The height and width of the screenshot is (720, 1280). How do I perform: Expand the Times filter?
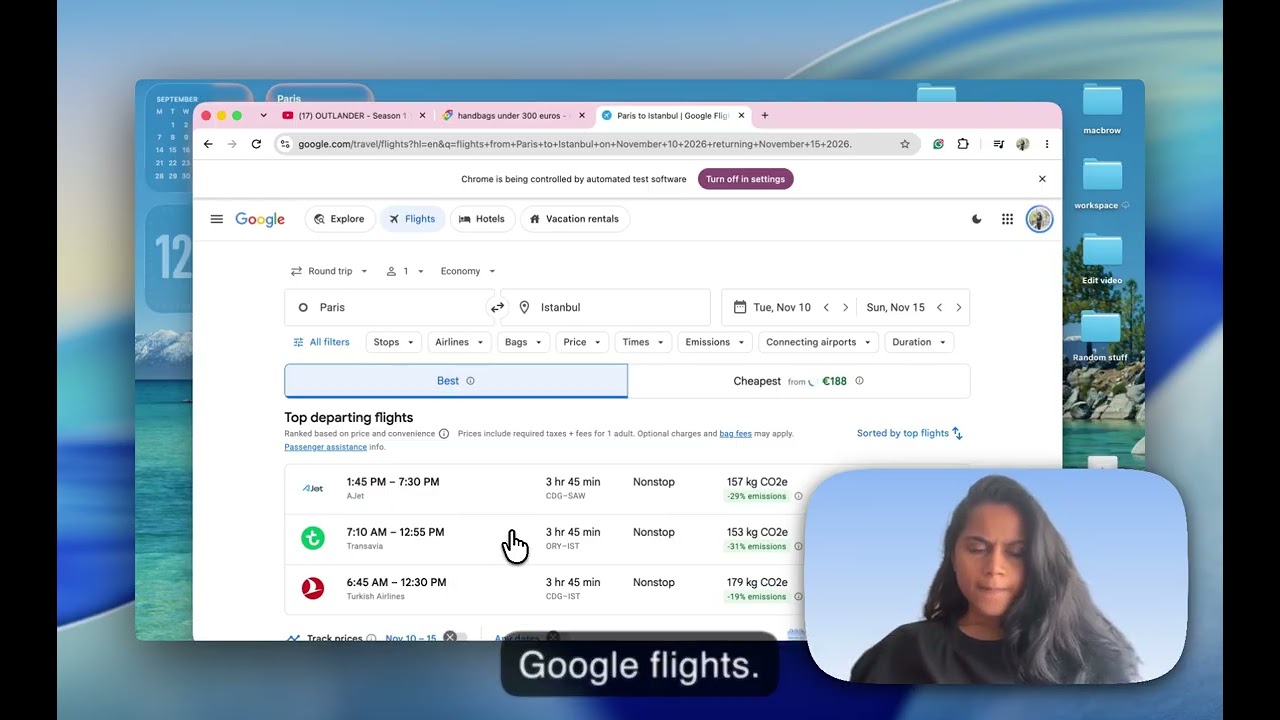[x=642, y=342]
